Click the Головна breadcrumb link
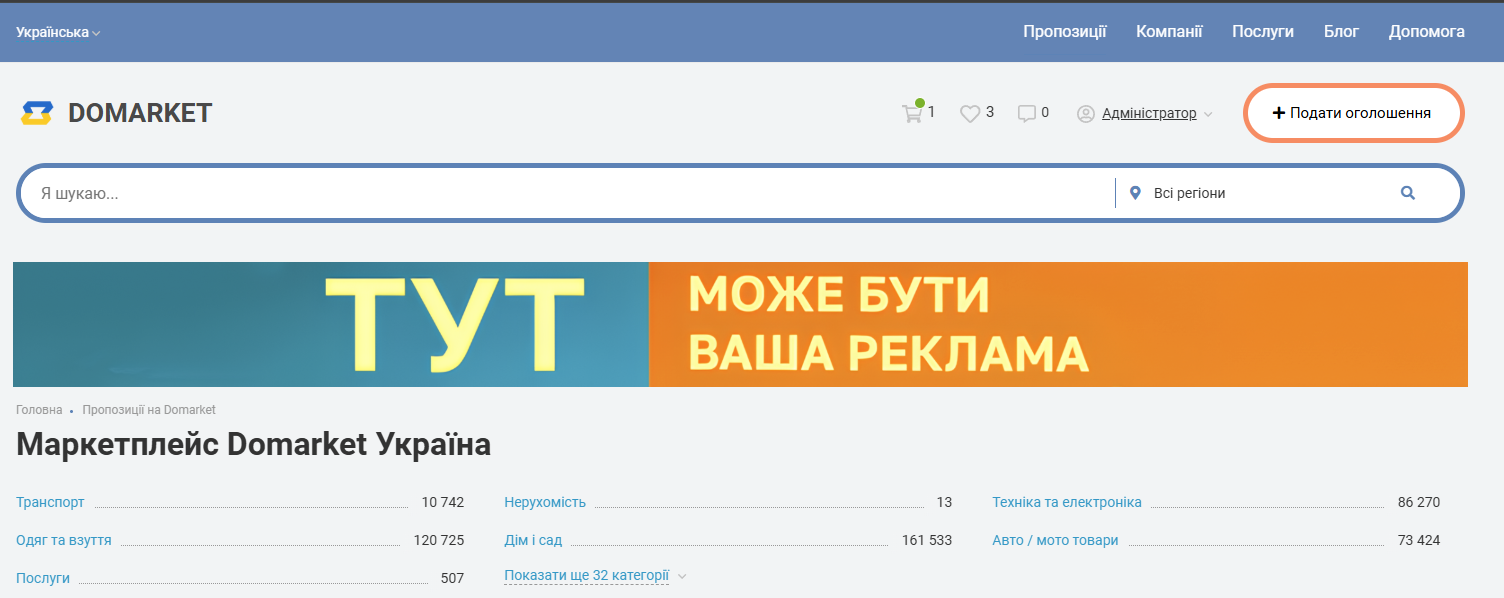 click(x=39, y=410)
